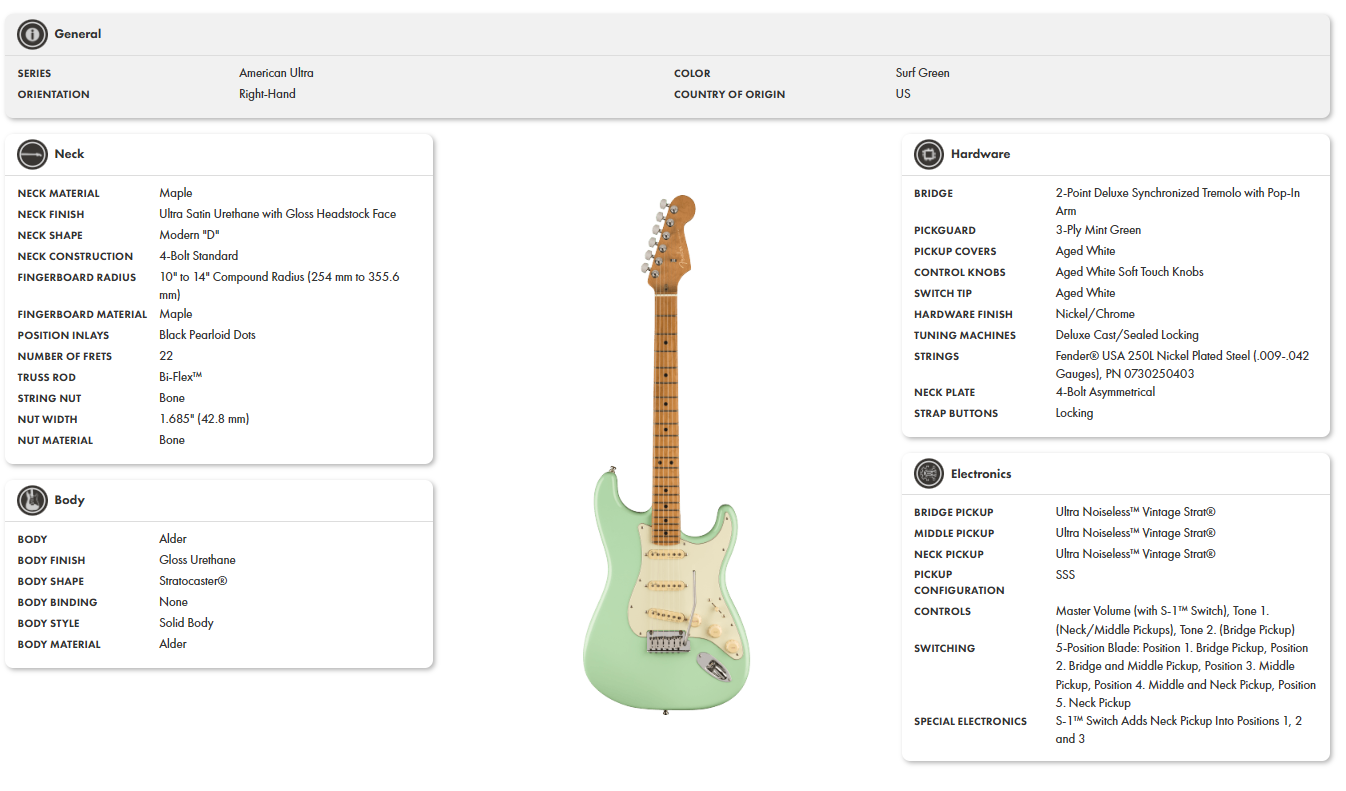Click the SWITCH TIP 'Aged White' value
This screenshot has width=1346, height=791.
[1085, 293]
